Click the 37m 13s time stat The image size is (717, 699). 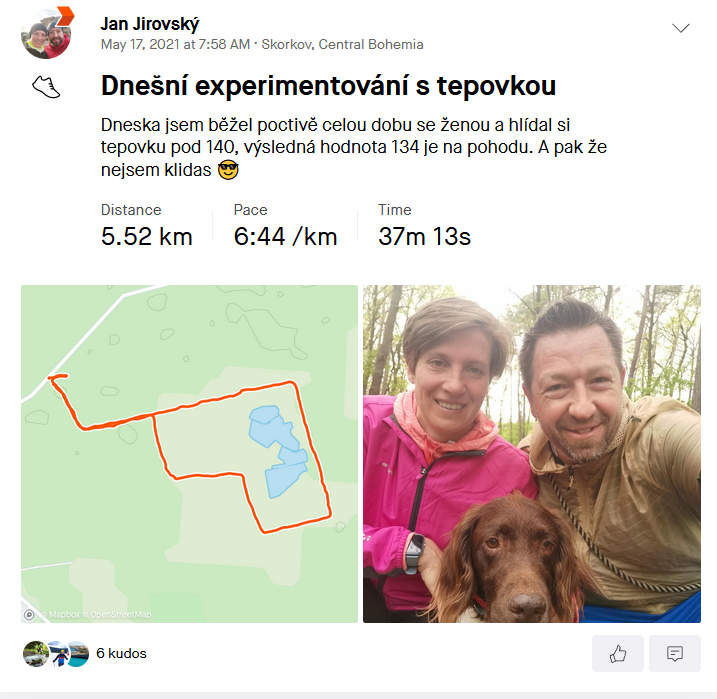424,236
